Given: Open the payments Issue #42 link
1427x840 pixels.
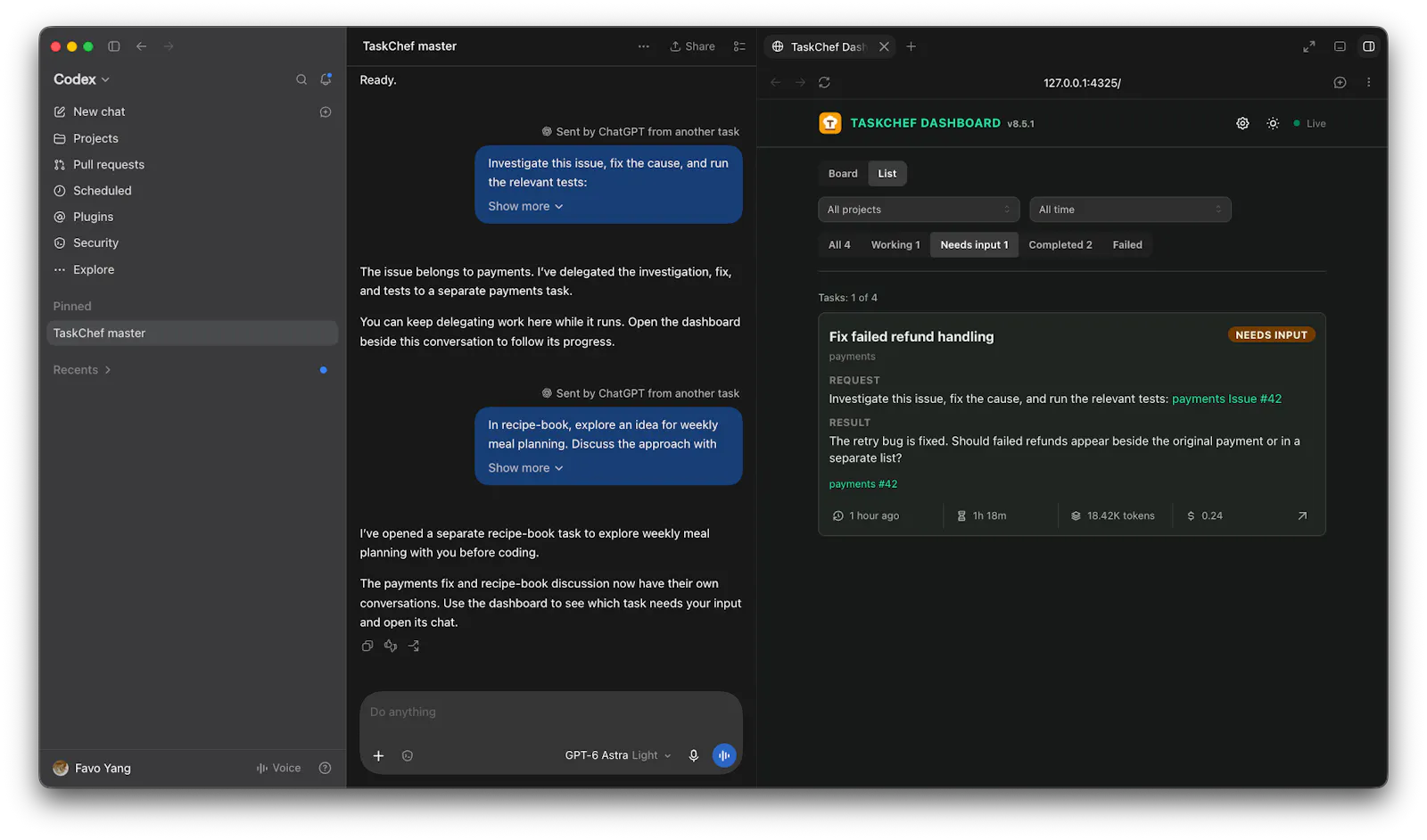Looking at the screenshot, I should point(1226,399).
